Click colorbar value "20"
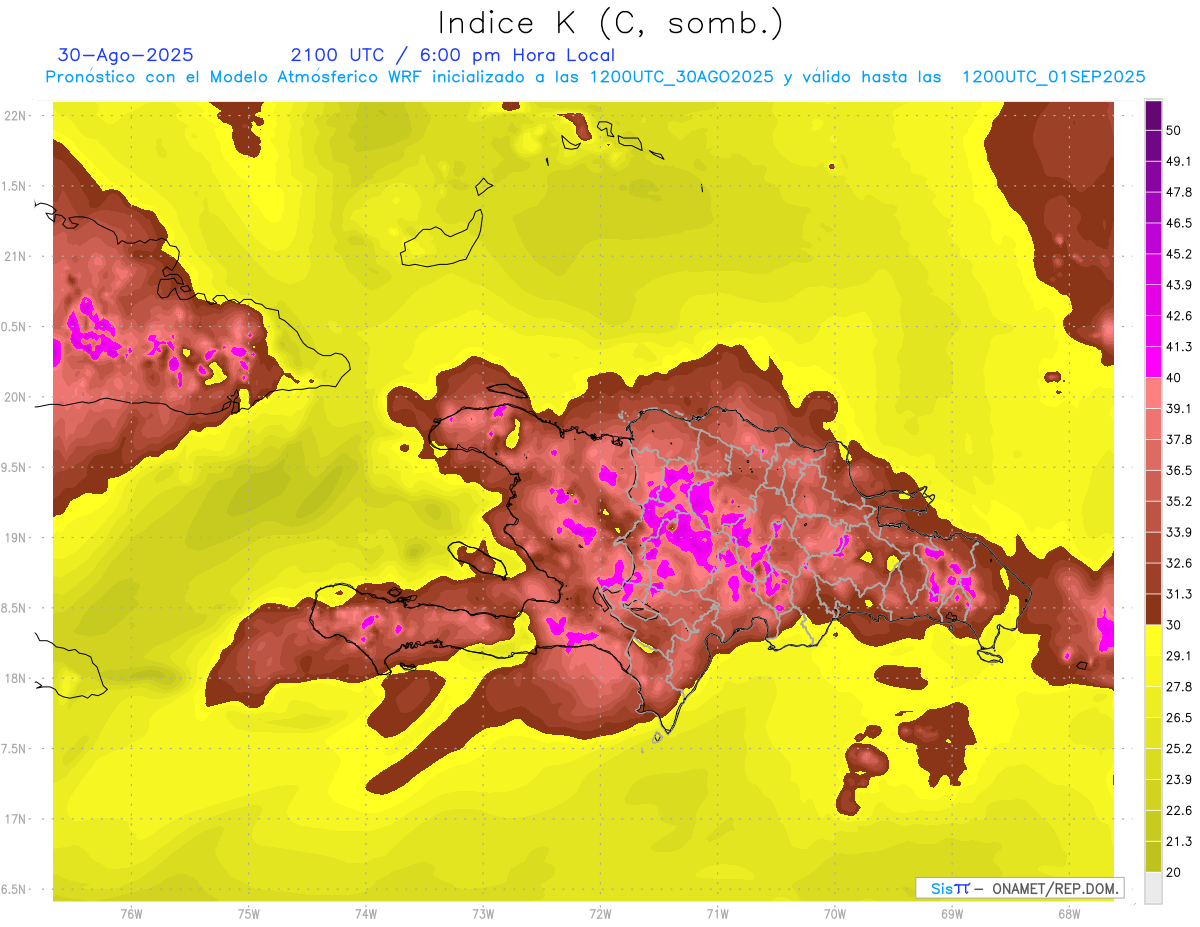The height and width of the screenshot is (927, 1200). (x=1173, y=872)
